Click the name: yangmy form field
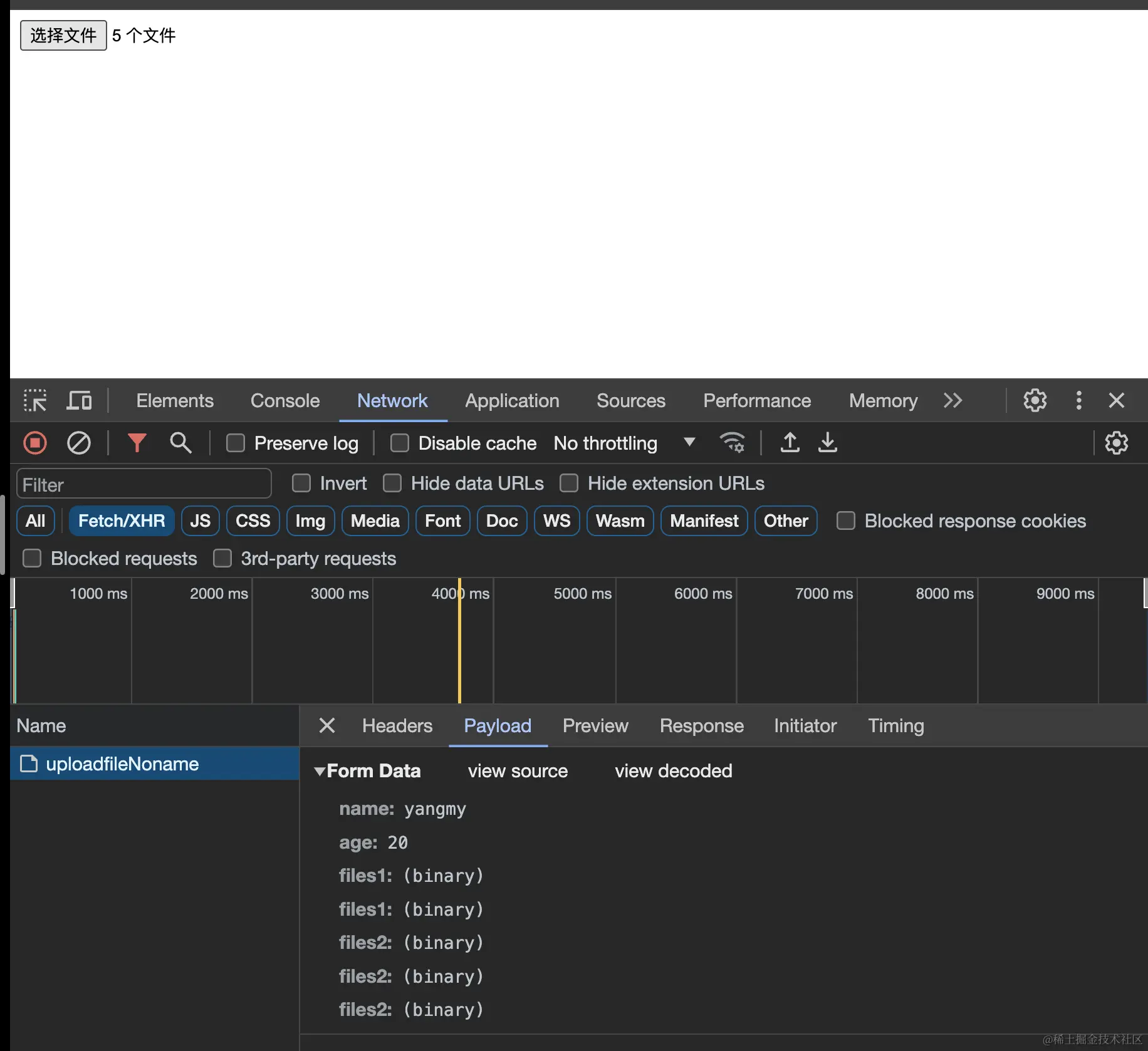Screen dimensions: 1148x1051 (x=403, y=809)
